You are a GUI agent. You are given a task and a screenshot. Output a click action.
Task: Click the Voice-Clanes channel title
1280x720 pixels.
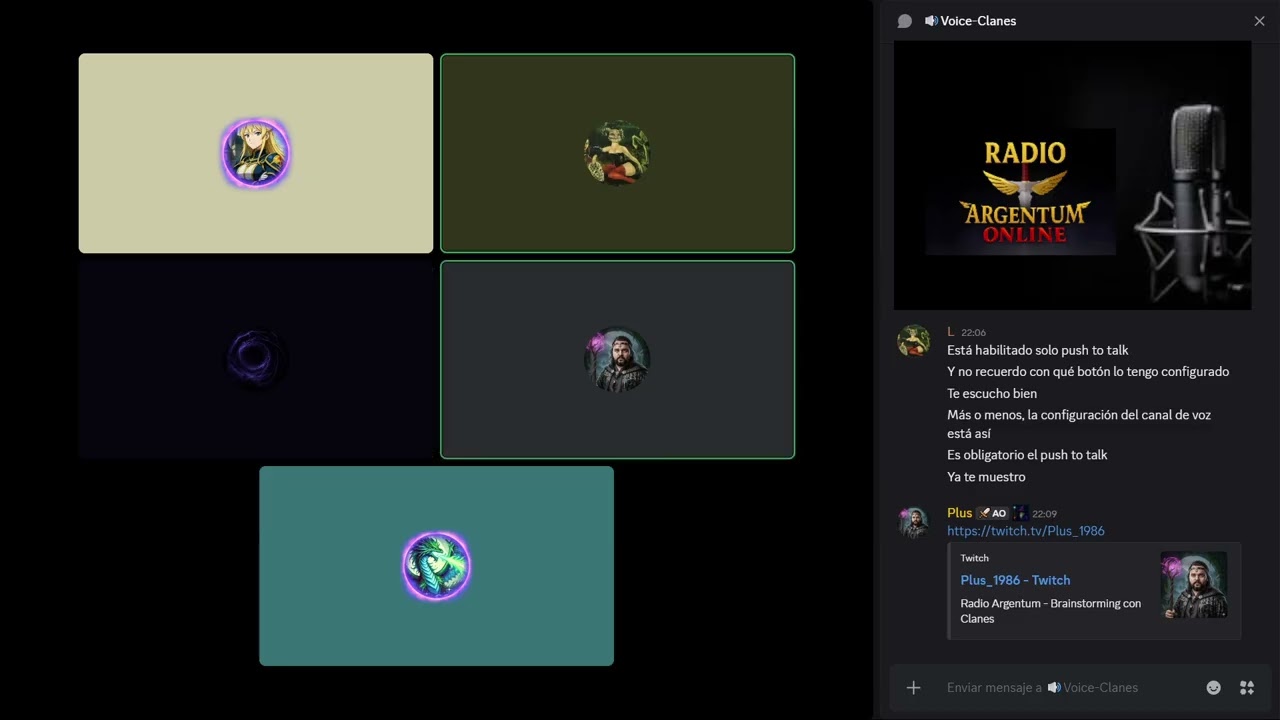point(978,21)
